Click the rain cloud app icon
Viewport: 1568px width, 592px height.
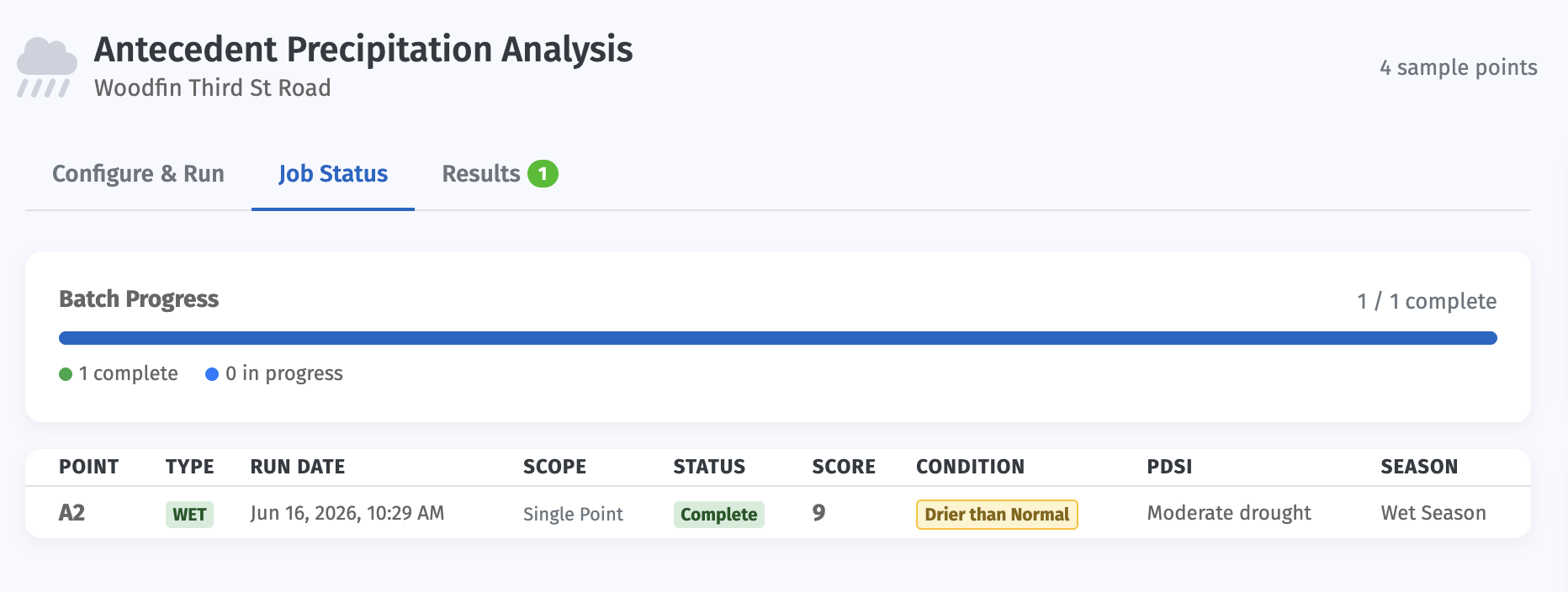click(47, 67)
